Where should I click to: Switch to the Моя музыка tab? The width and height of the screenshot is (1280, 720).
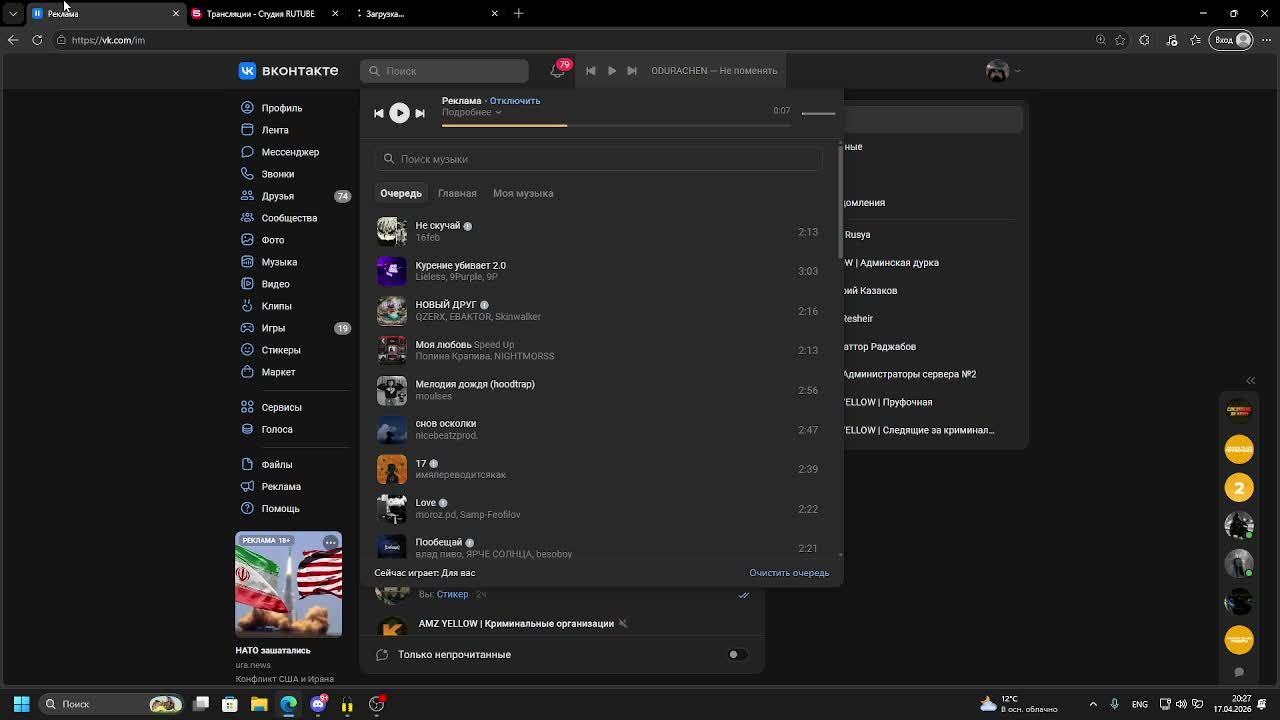click(523, 193)
